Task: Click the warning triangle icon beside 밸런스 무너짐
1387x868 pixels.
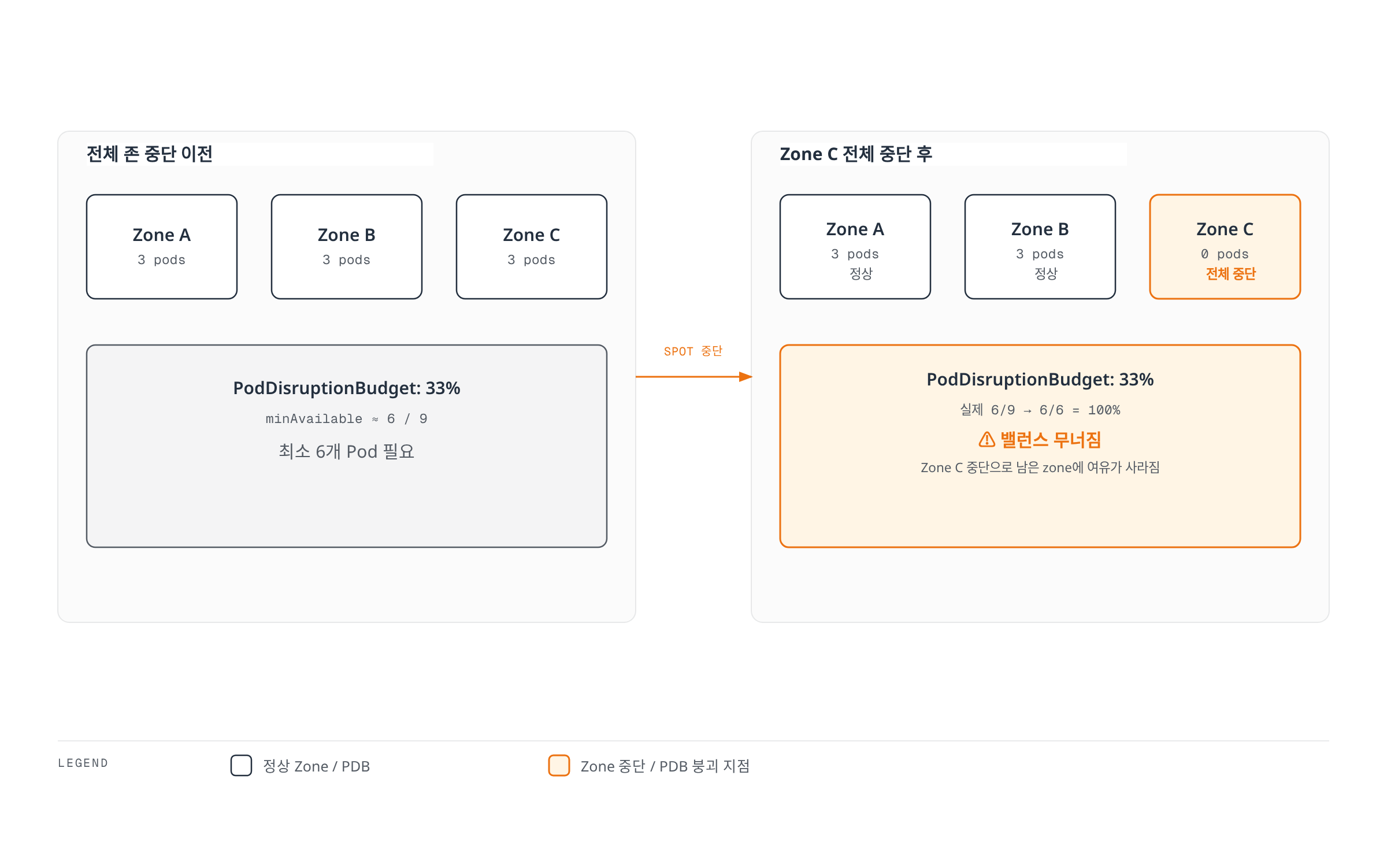Action: point(987,440)
